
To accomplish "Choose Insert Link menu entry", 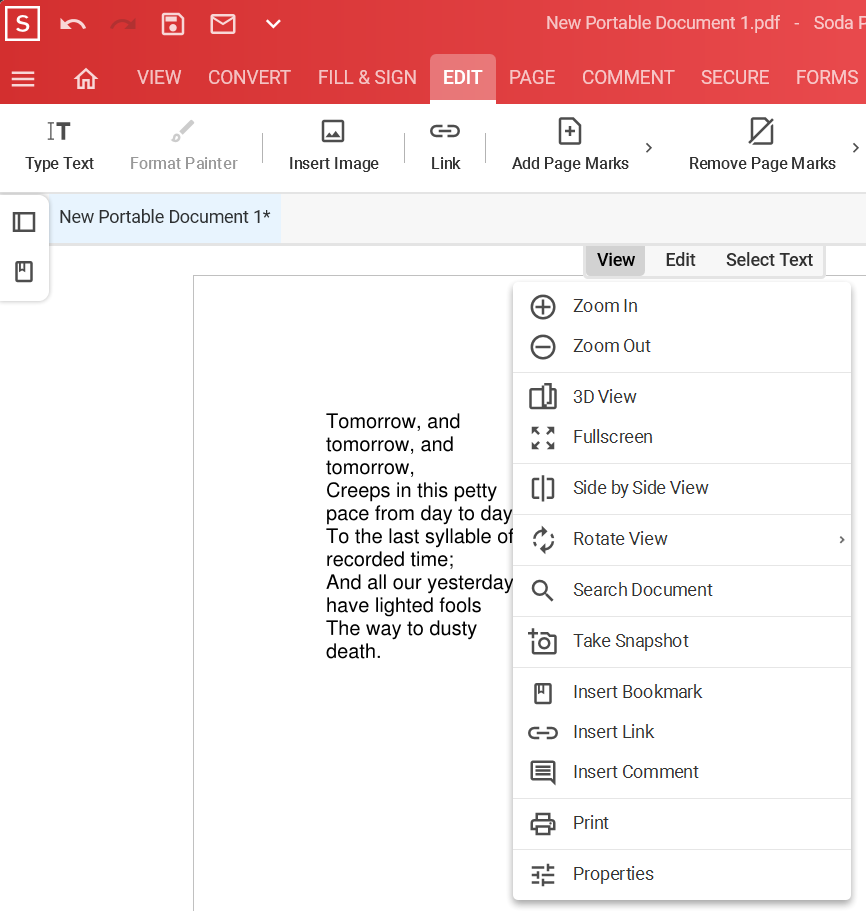I will (682, 732).
